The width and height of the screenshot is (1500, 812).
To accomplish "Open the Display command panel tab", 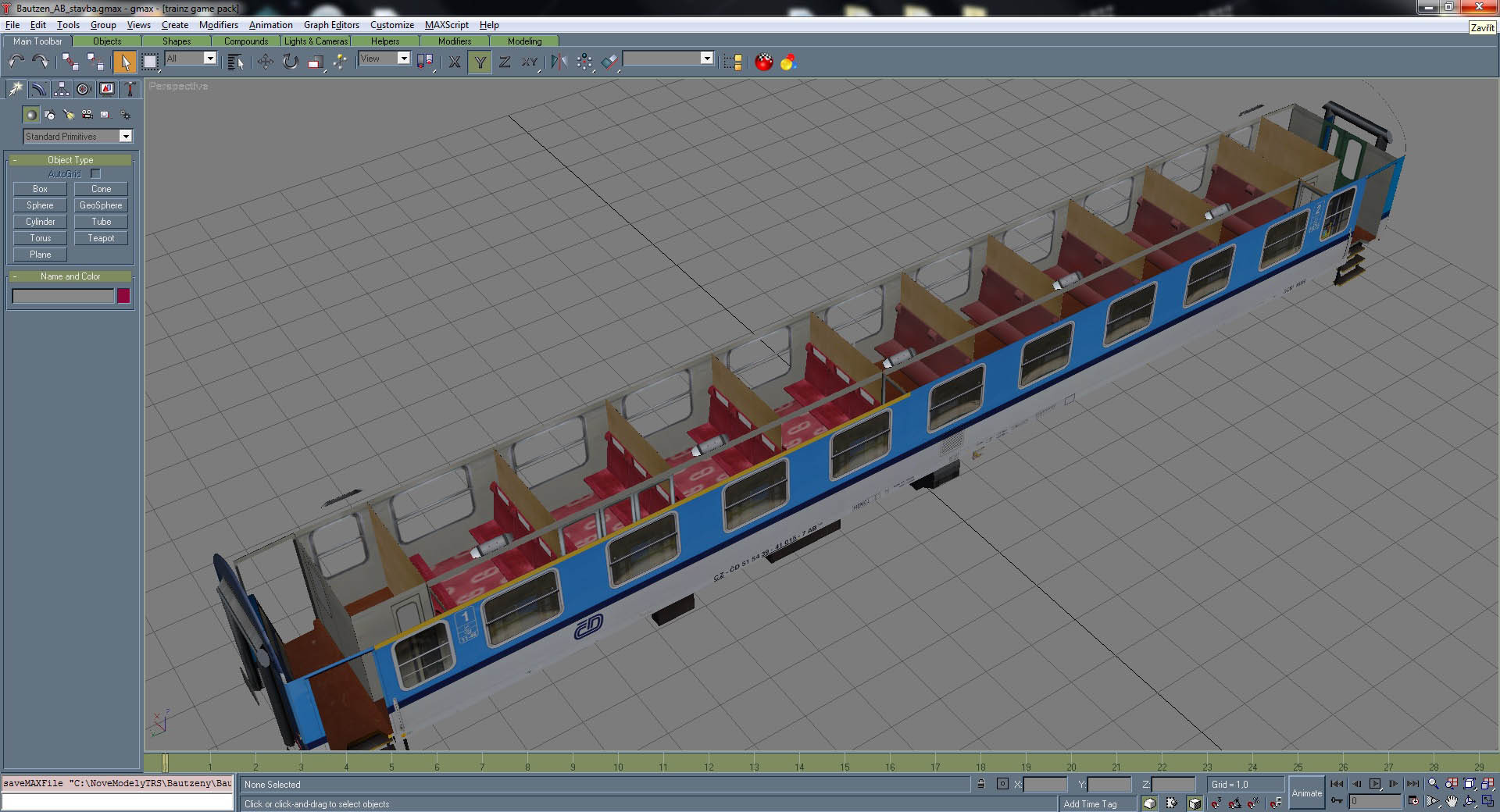I will pos(106,89).
